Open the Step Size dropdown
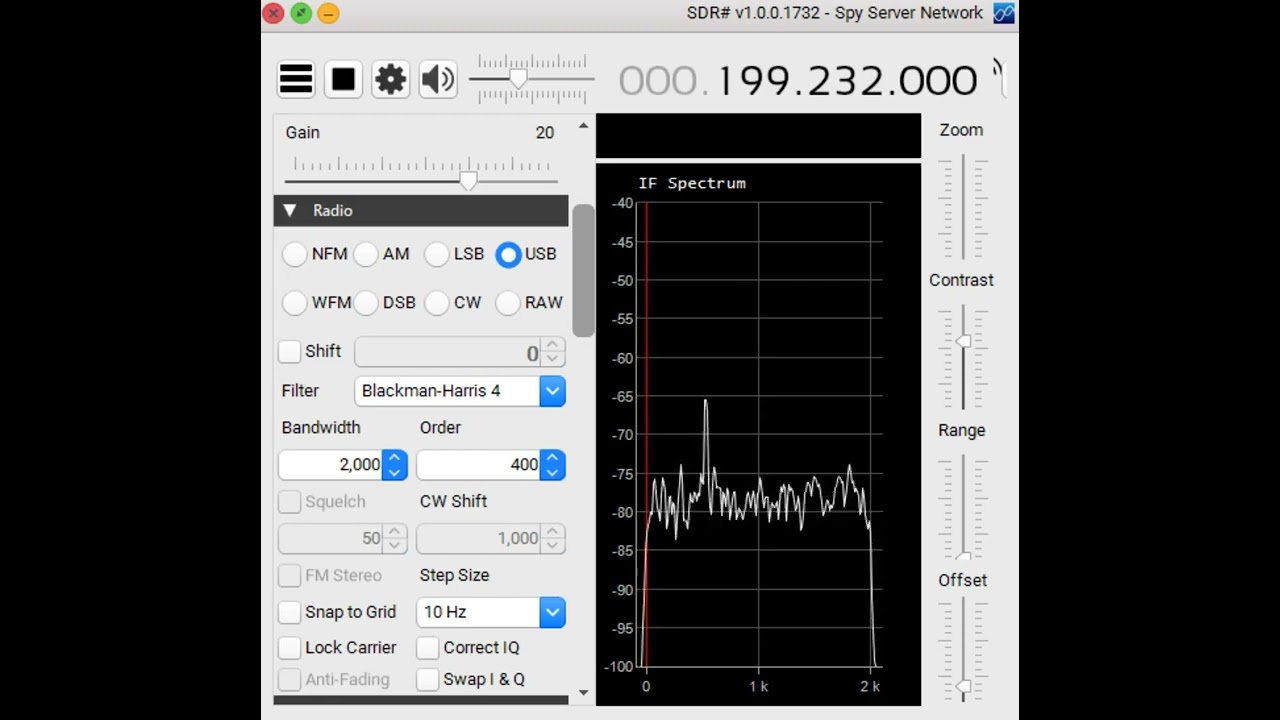This screenshot has width=1280, height=720. [x=552, y=612]
